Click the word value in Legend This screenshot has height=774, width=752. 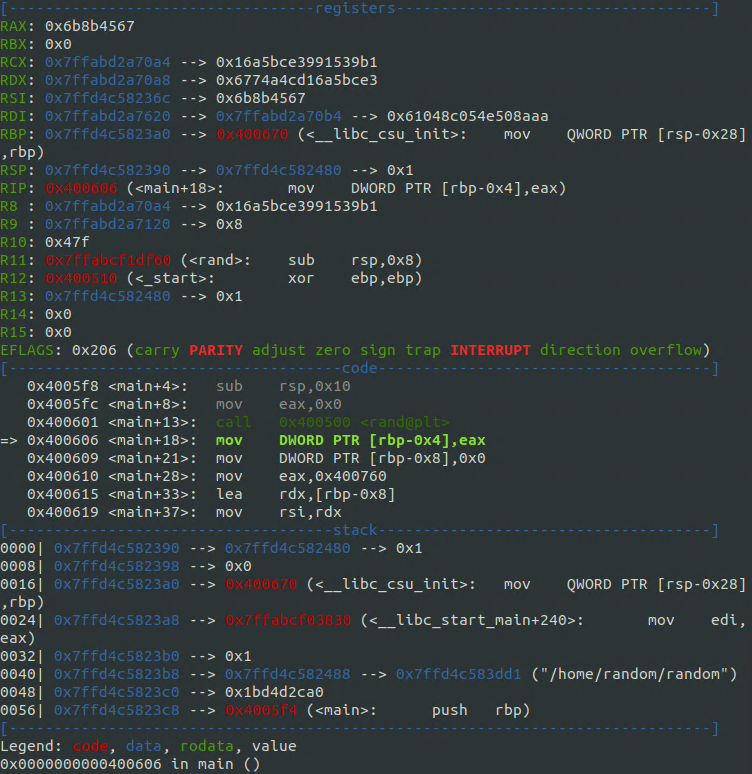[x=274, y=746]
